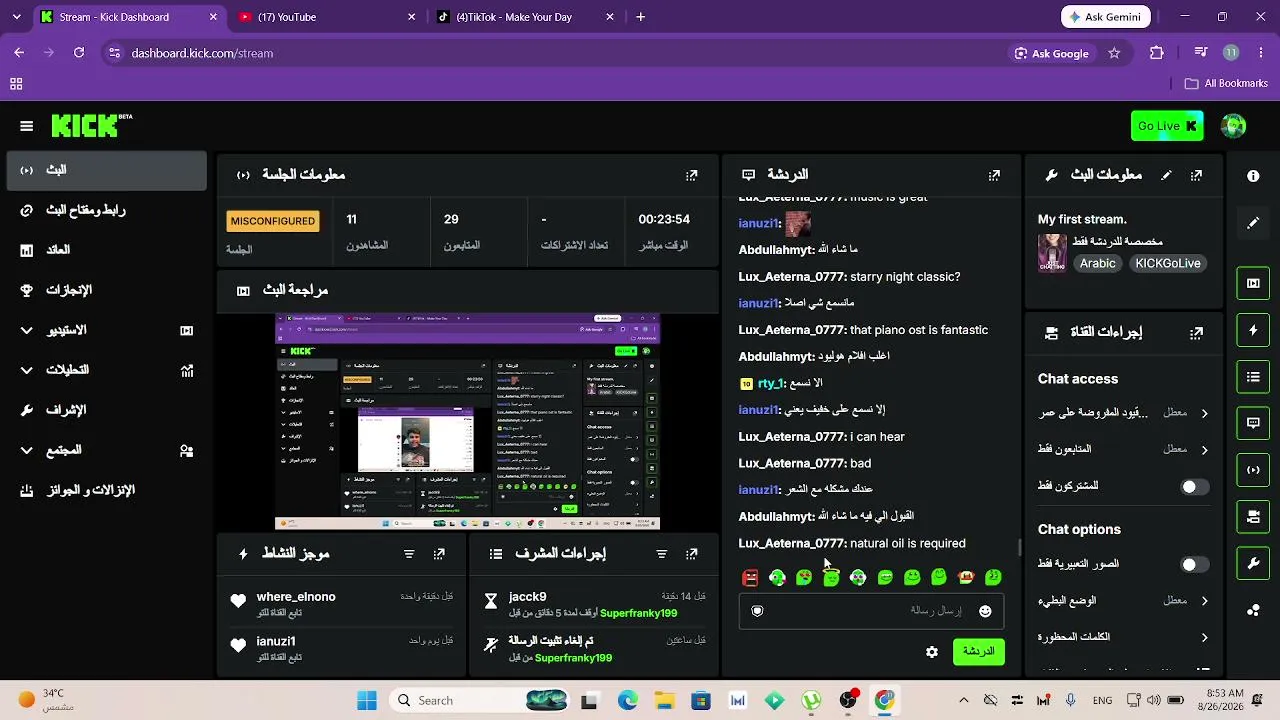Viewport: 1280px width, 720px height.
Task: Open the info icon in the right icon rail
Action: tap(1253, 176)
